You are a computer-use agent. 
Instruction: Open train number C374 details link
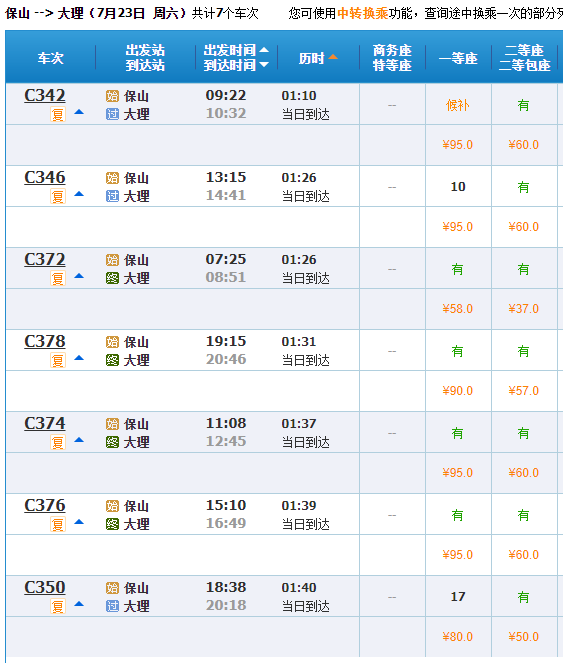point(45,423)
